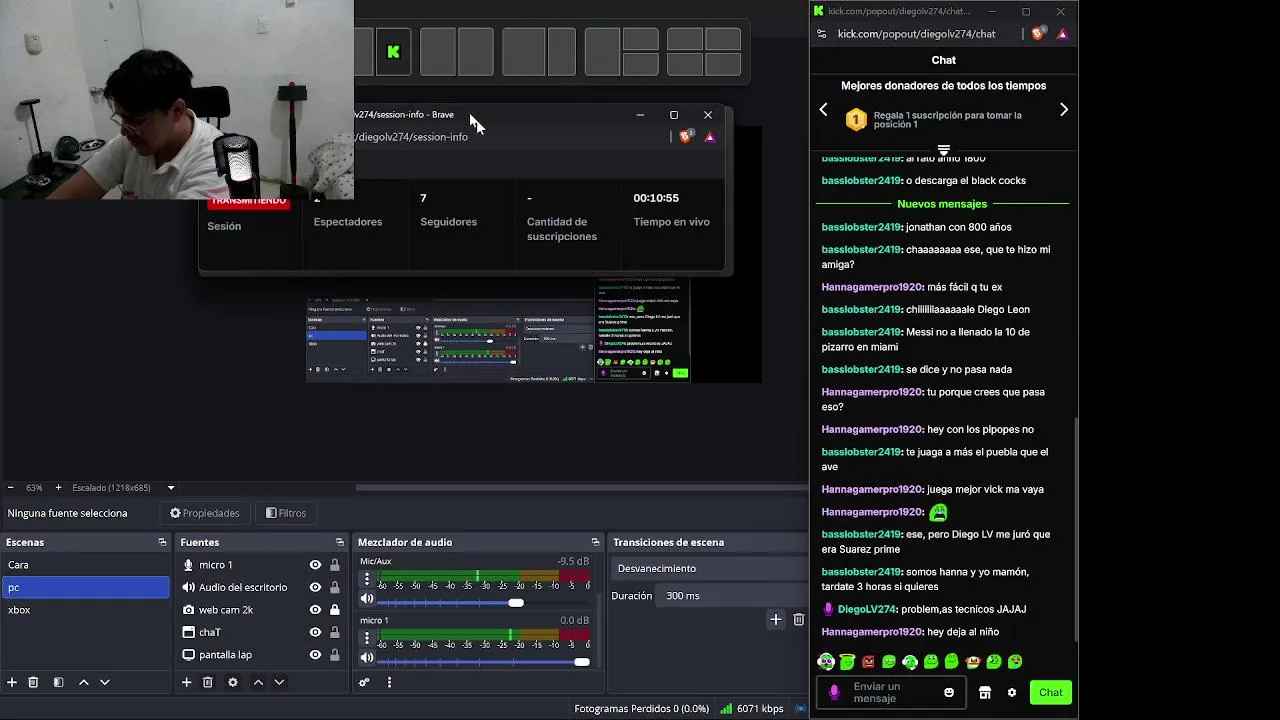Click the Brave Shields icon in the chat window
Image resolution: width=1280 pixels, height=720 pixels.
point(1038,33)
